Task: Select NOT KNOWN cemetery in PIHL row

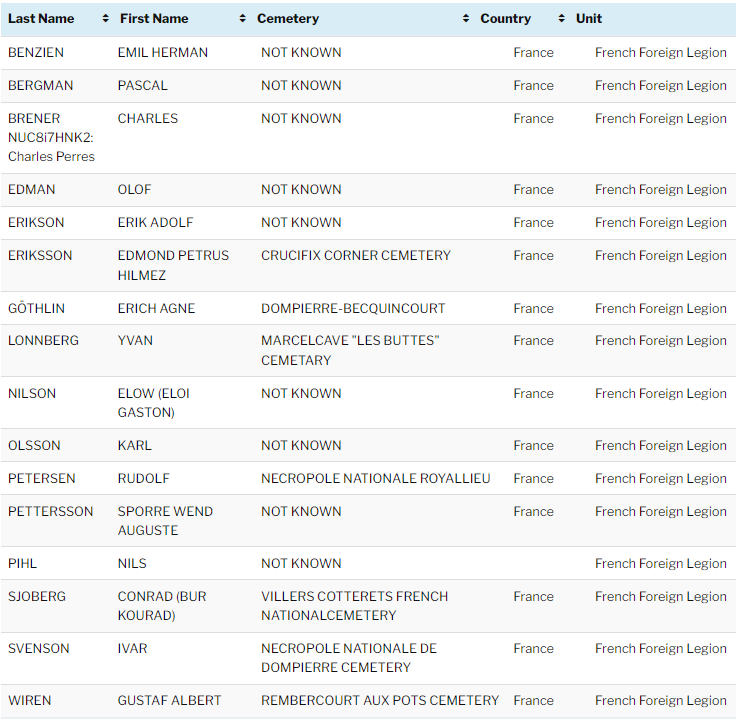Action: (301, 563)
